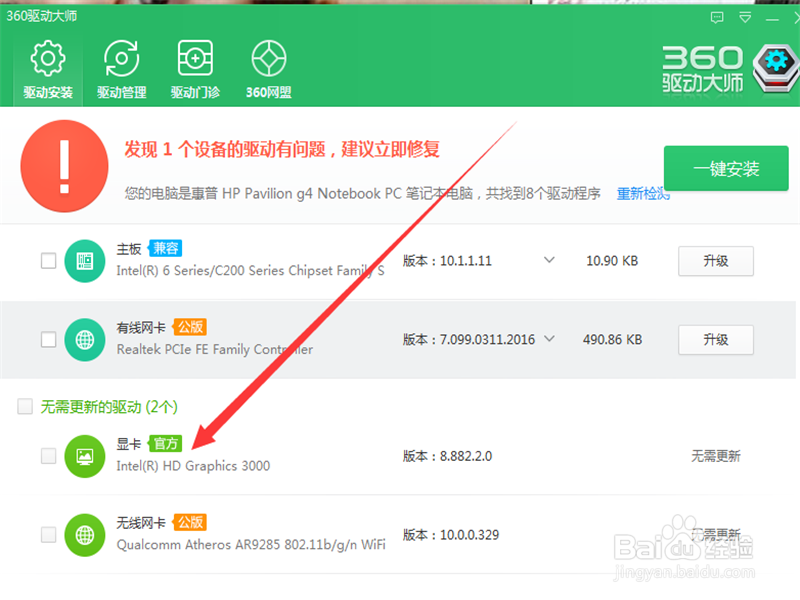The height and width of the screenshot is (600, 800).
Task: Click the feedback chat icon in title bar
Action: 717,18
